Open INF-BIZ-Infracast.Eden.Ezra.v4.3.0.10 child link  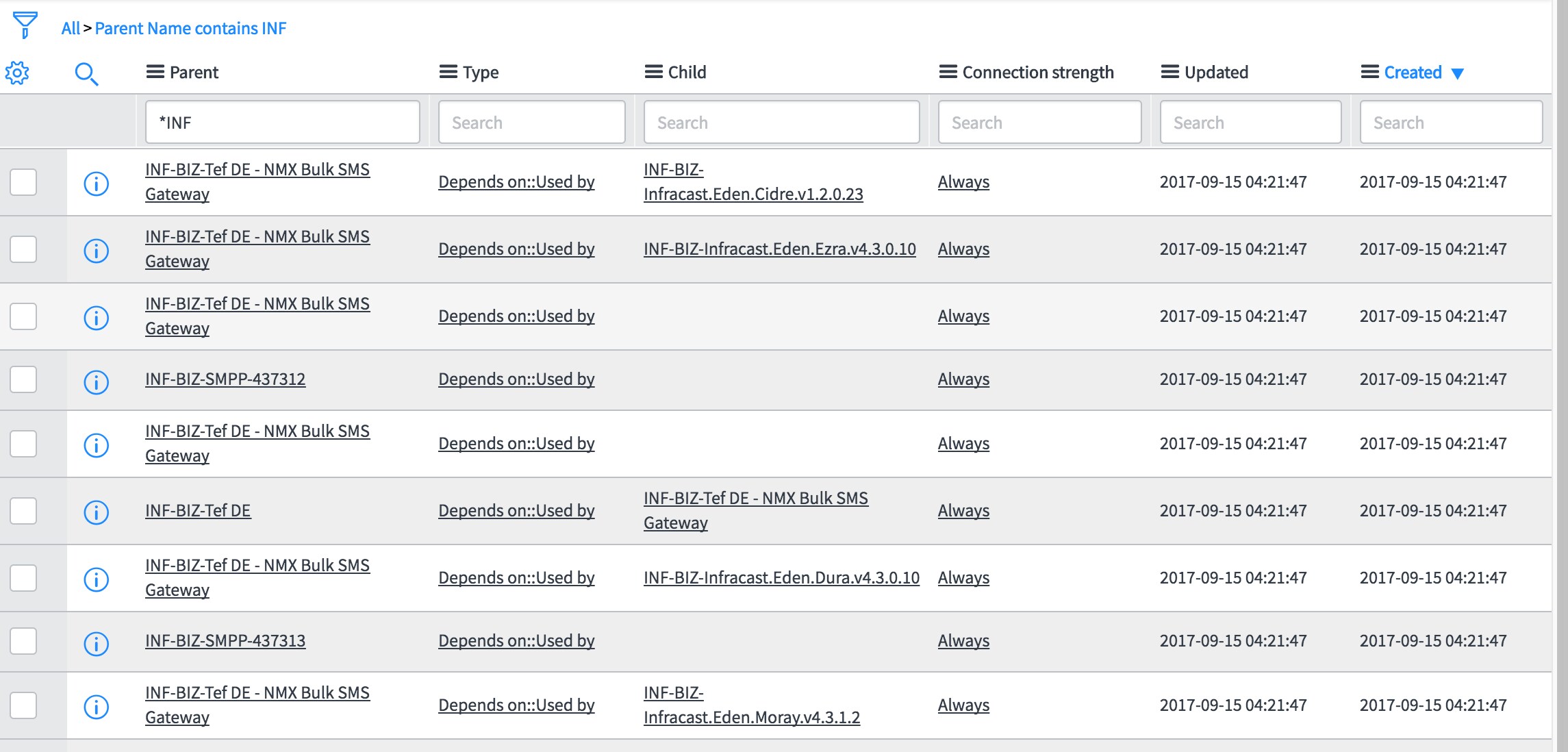779,249
